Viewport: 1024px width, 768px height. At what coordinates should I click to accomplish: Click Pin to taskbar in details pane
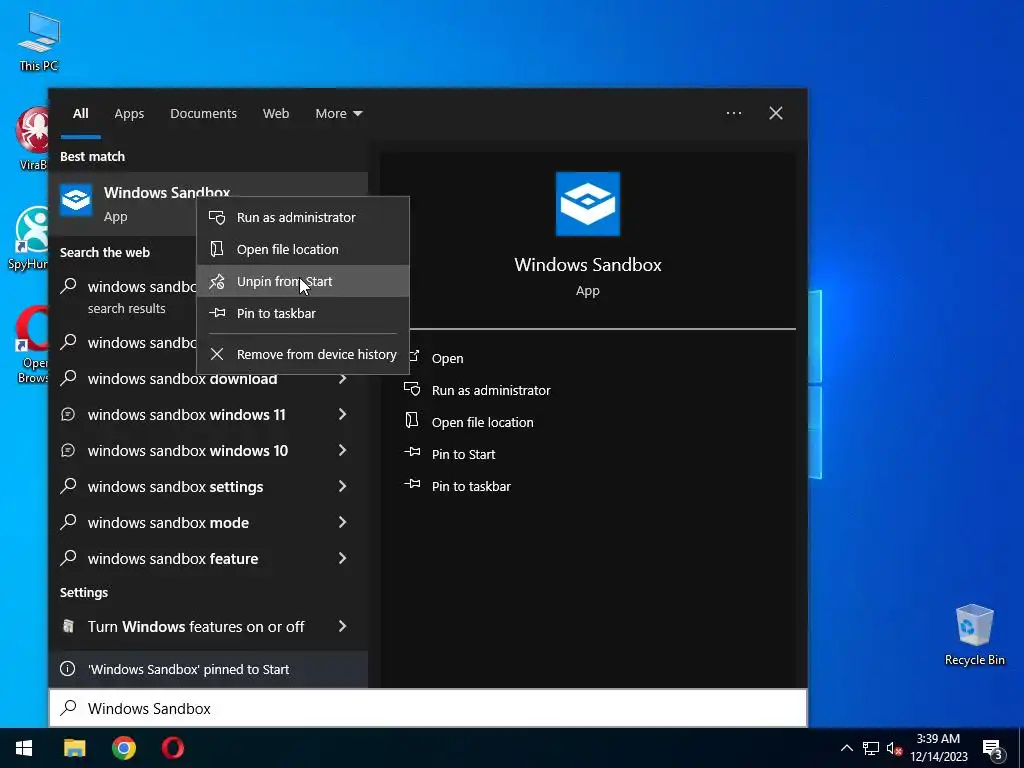click(x=471, y=487)
